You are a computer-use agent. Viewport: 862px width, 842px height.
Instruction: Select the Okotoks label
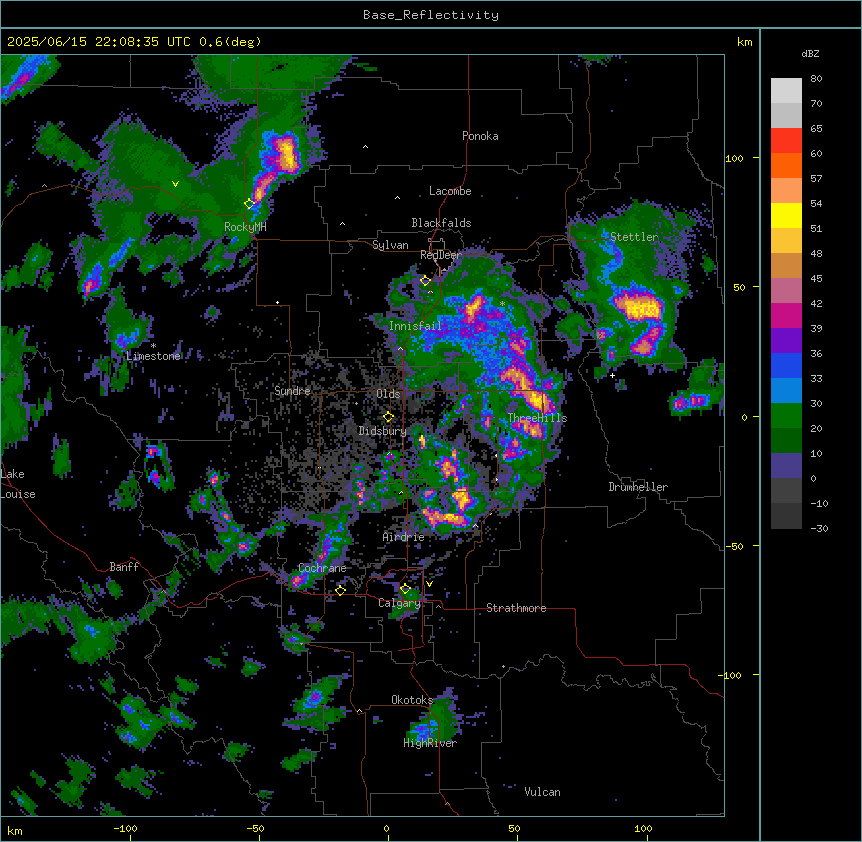click(412, 700)
